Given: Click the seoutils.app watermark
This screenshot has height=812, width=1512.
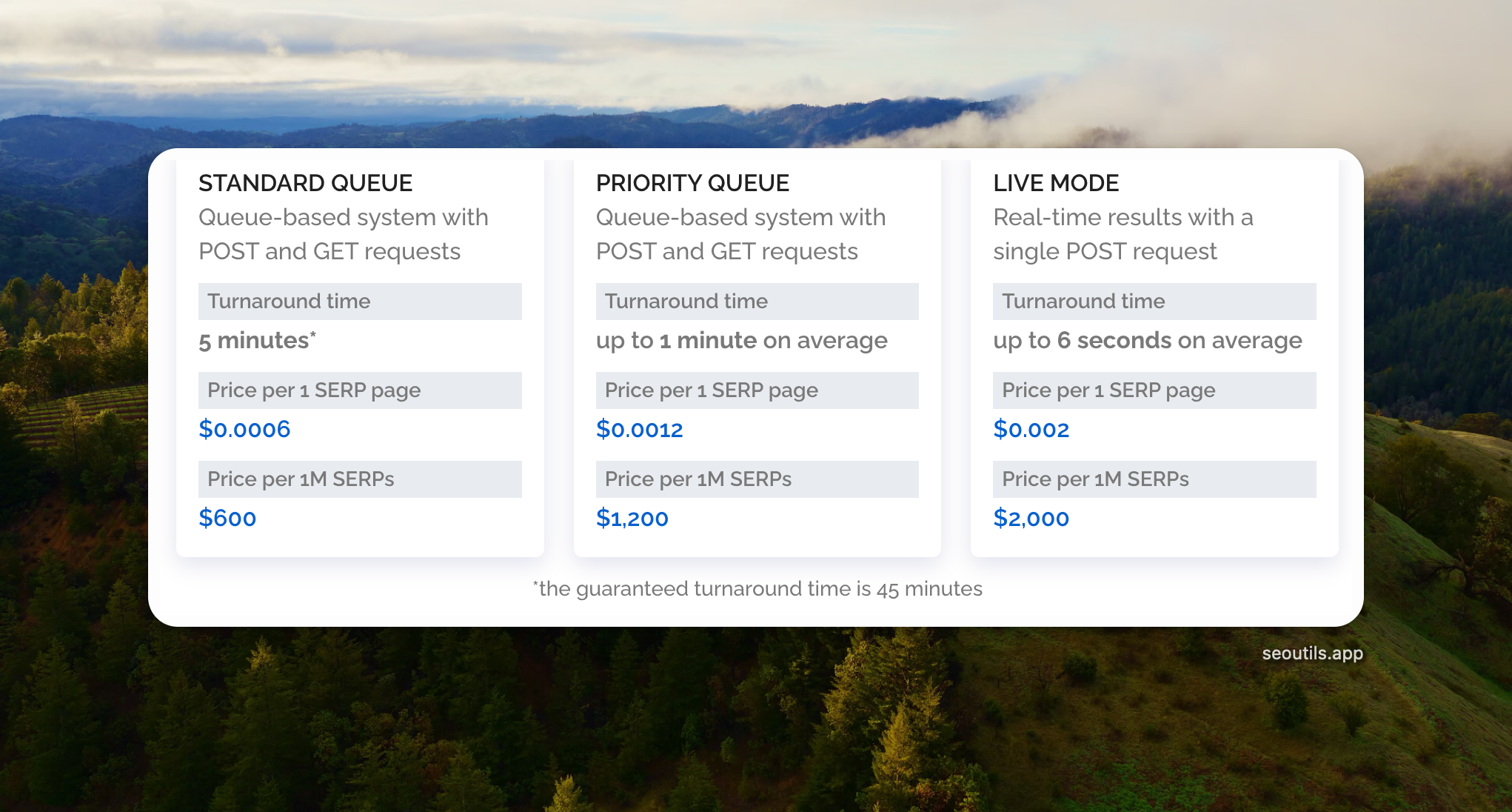Looking at the screenshot, I should pyautogui.click(x=1312, y=653).
